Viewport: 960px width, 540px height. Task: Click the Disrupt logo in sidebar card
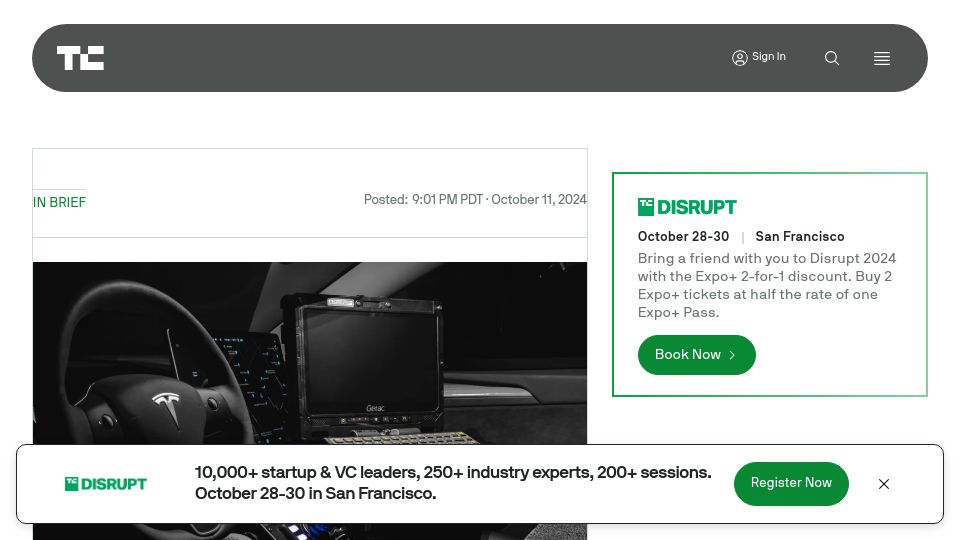[687, 207]
